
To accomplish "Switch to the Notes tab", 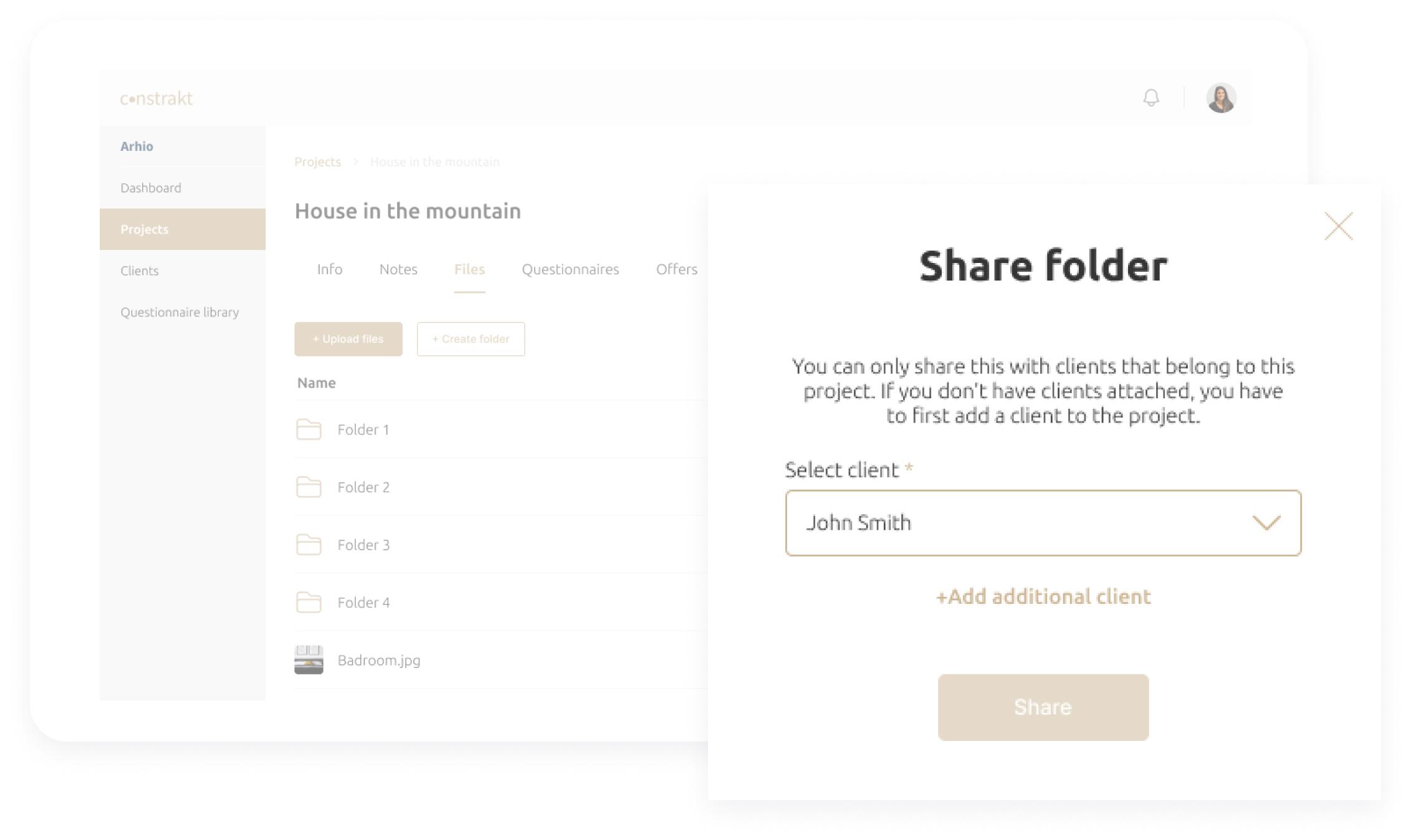I will click(398, 269).
